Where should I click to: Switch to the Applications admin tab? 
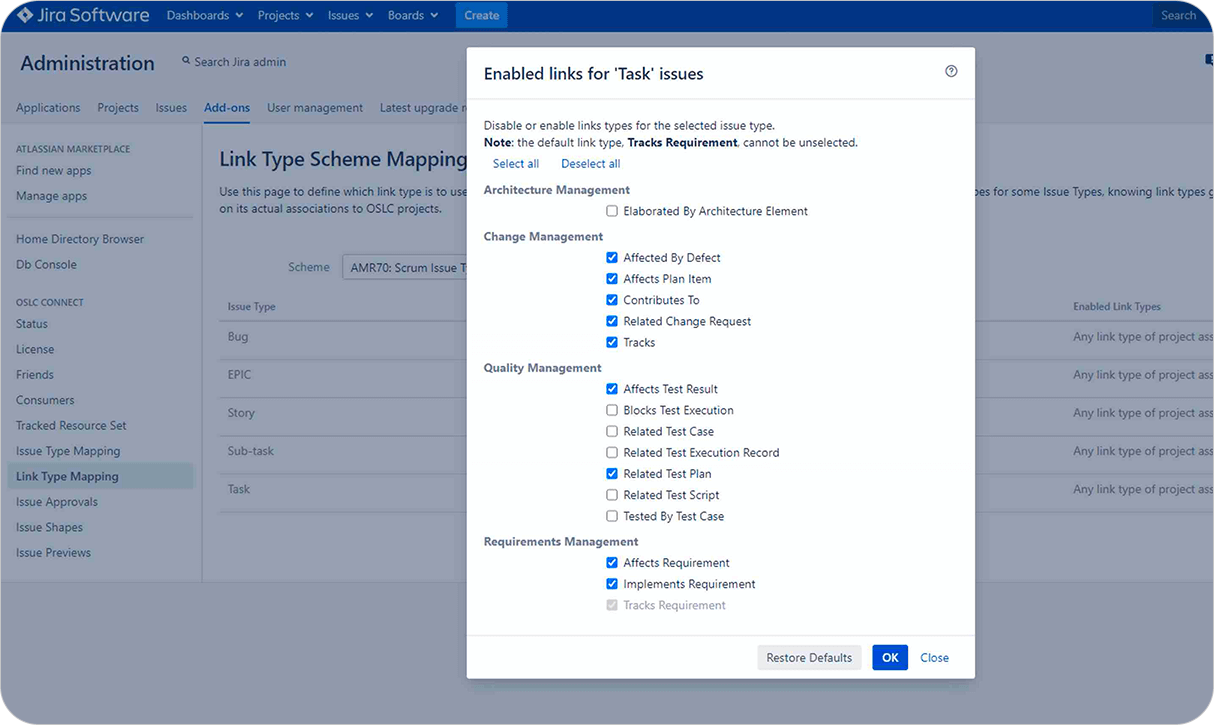(x=48, y=108)
